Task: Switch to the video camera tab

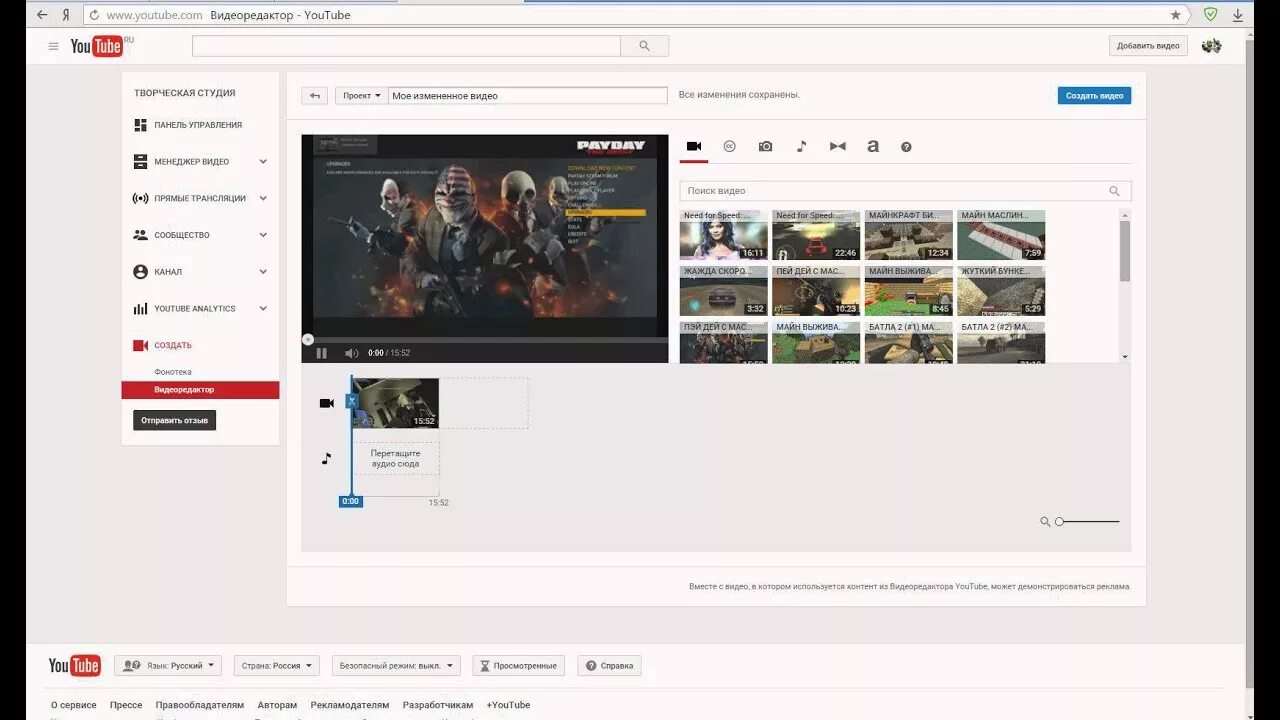Action: (x=694, y=146)
